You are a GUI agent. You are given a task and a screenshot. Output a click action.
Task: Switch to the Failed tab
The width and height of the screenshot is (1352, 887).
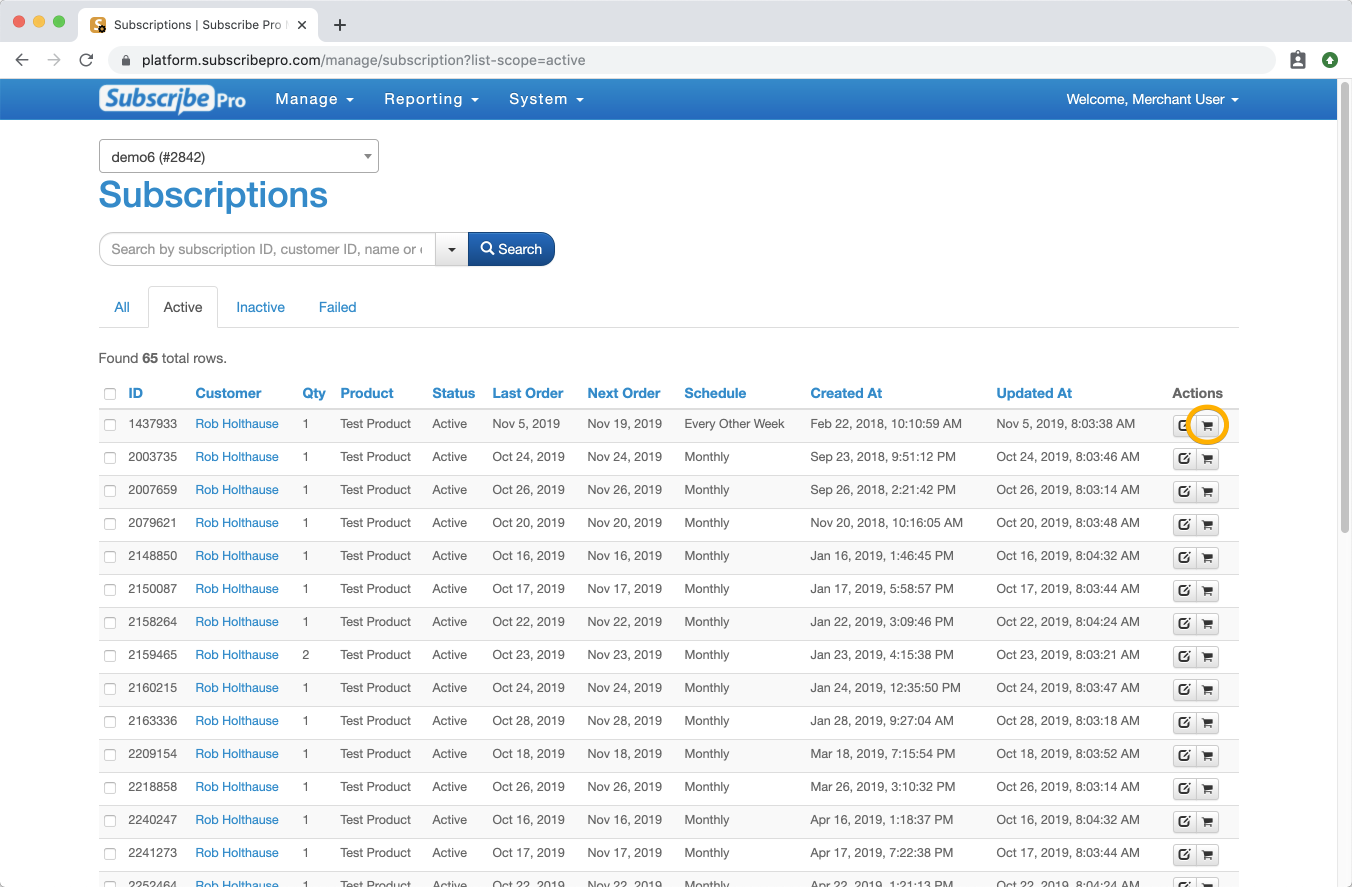coord(338,307)
